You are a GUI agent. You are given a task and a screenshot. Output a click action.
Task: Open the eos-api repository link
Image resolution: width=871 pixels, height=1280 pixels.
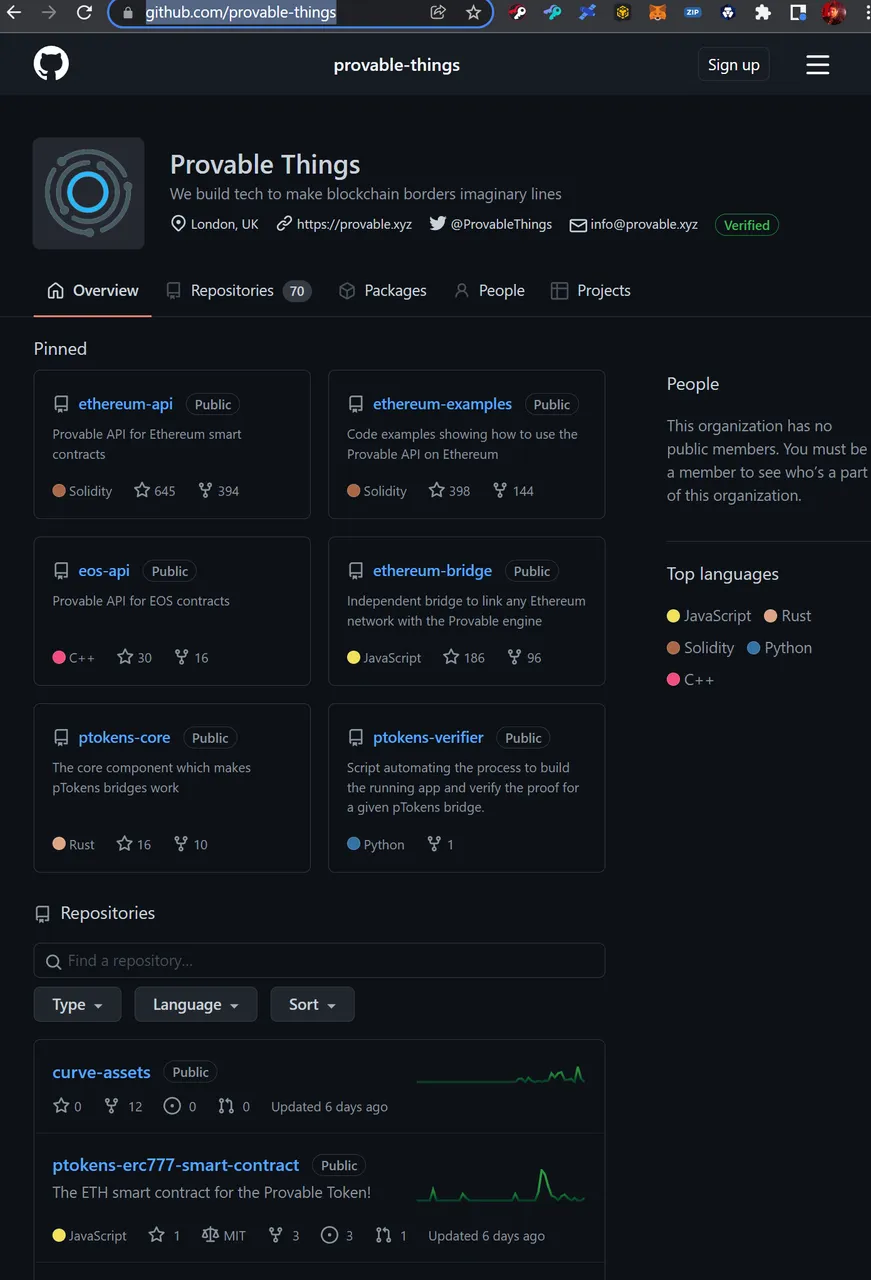pyautogui.click(x=104, y=571)
